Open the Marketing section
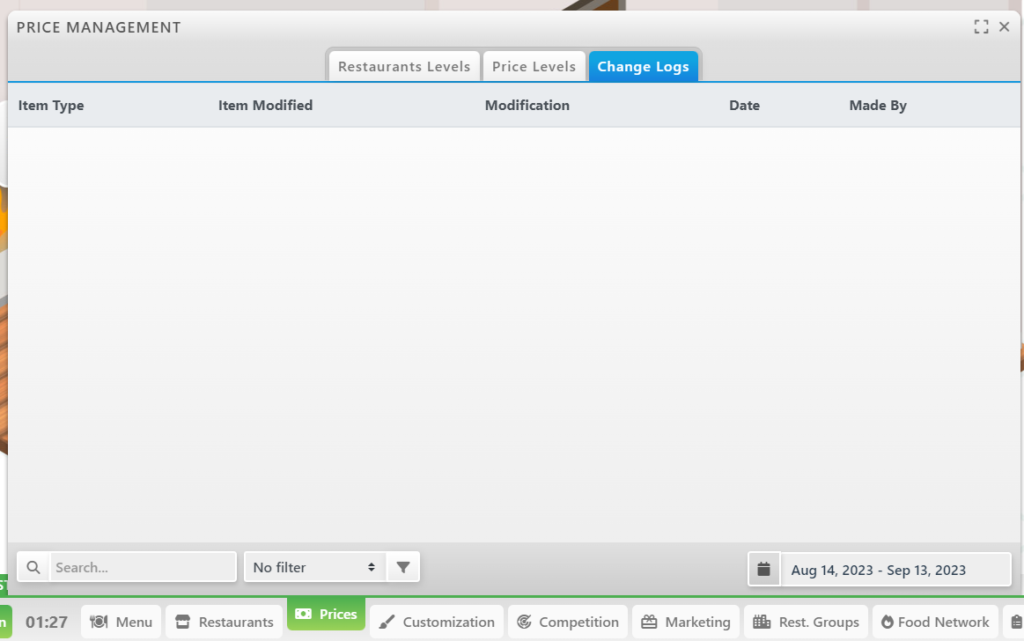 pos(686,622)
